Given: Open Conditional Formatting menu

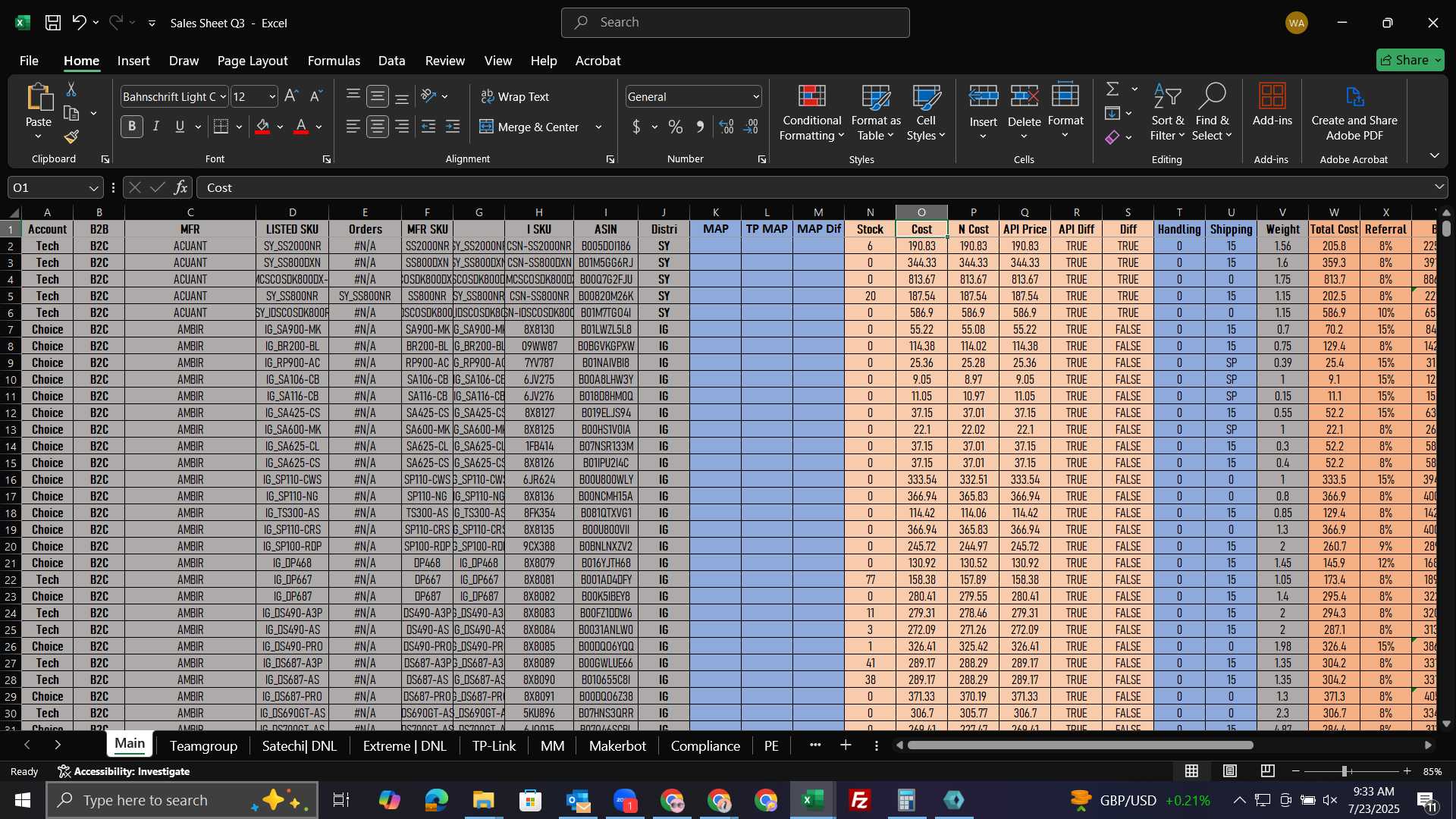Looking at the screenshot, I should pyautogui.click(x=811, y=112).
